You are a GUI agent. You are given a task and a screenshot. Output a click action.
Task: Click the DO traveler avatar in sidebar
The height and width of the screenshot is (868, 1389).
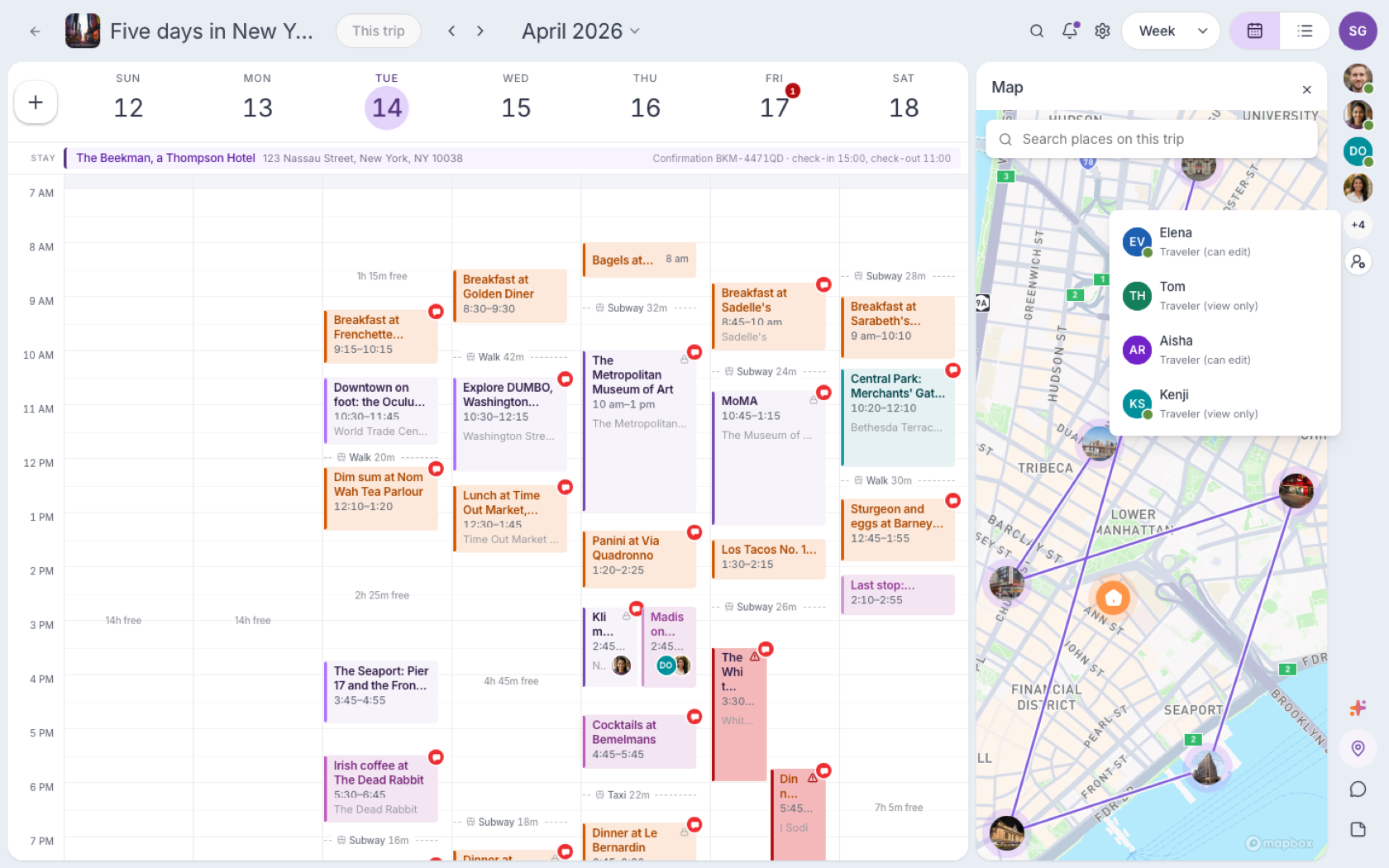(x=1358, y=151)
